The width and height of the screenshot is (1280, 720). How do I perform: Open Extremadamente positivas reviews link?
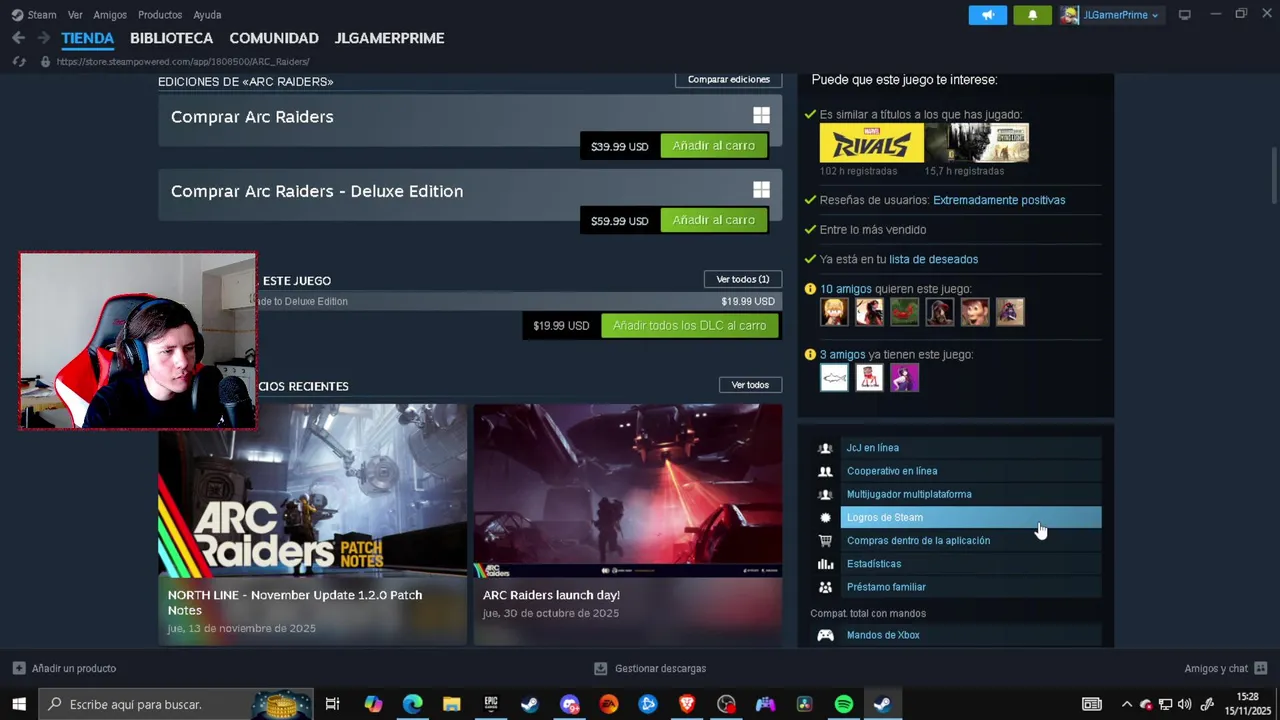pyautogui.click(x=999, y=200)
